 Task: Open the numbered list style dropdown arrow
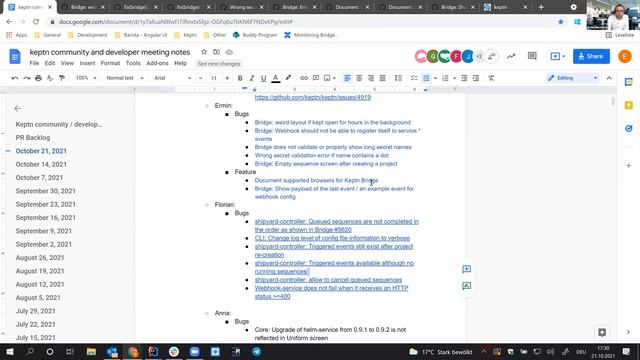pyautogui.click(x=454, y=78)
